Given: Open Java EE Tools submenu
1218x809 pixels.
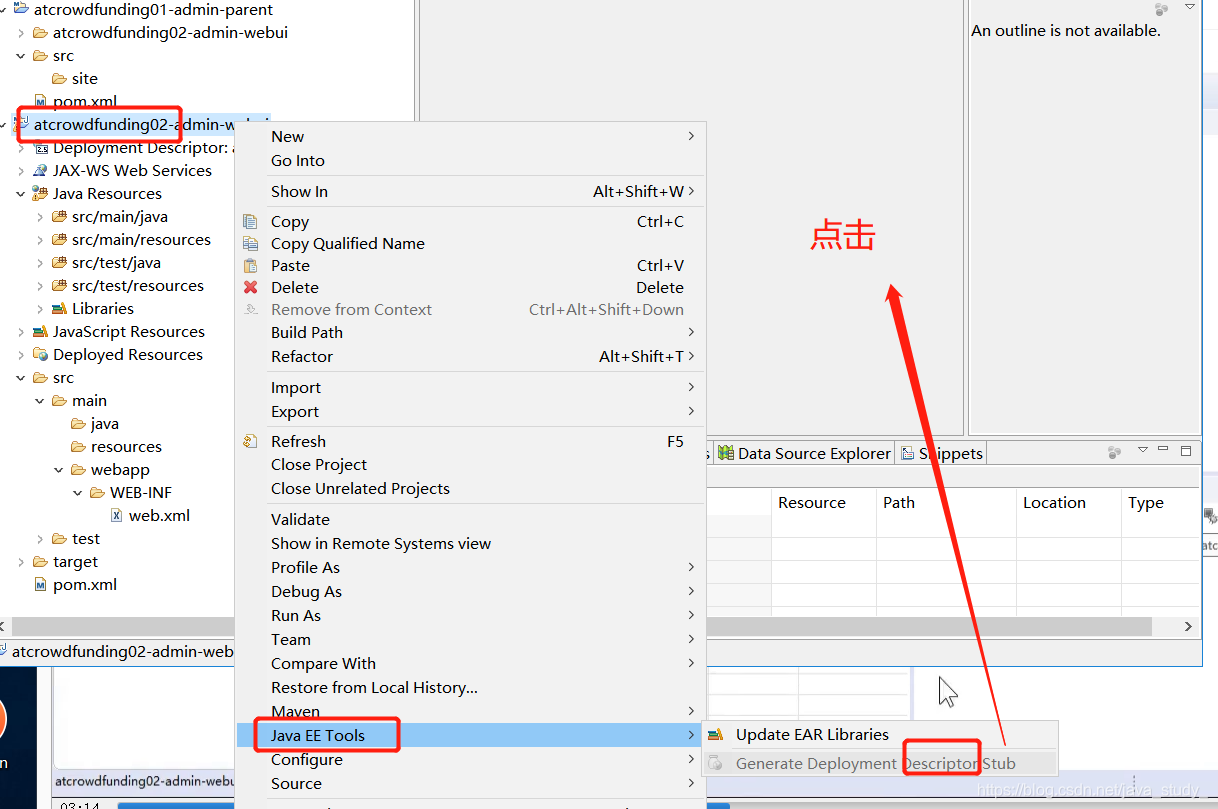Looking at the screenshot, I should coord(470,735).
